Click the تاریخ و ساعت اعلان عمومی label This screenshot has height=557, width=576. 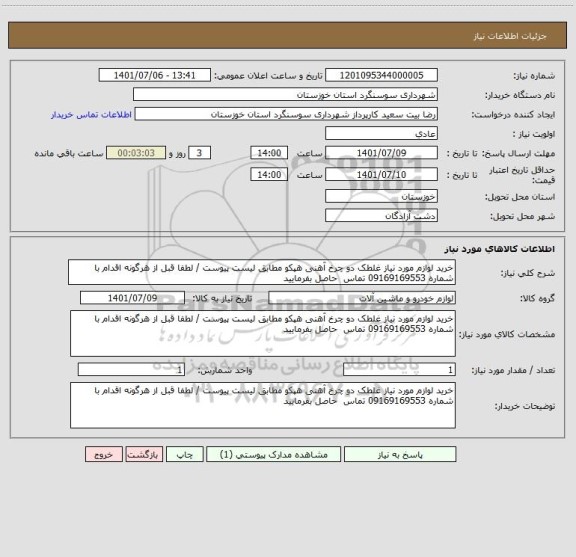click(x=269, y=76)
